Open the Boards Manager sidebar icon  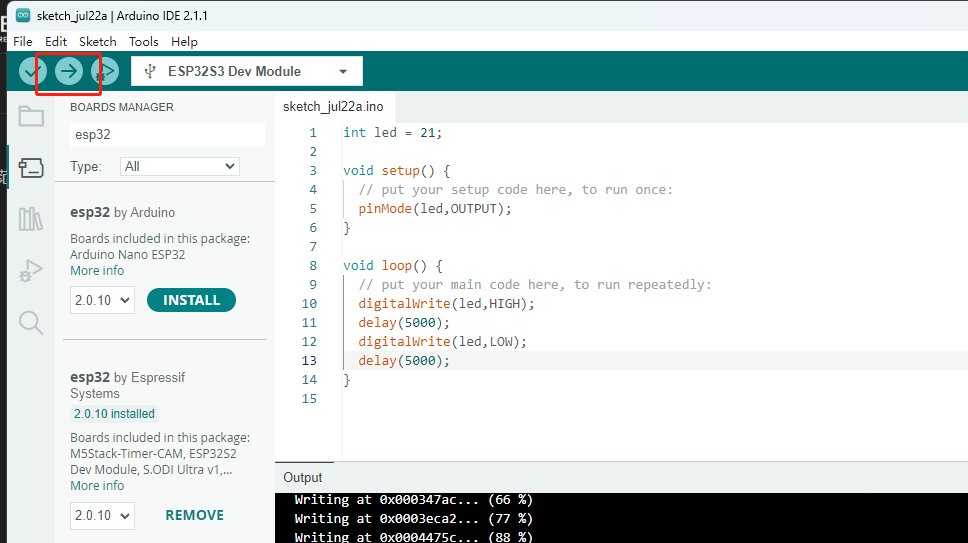[31, 167]
